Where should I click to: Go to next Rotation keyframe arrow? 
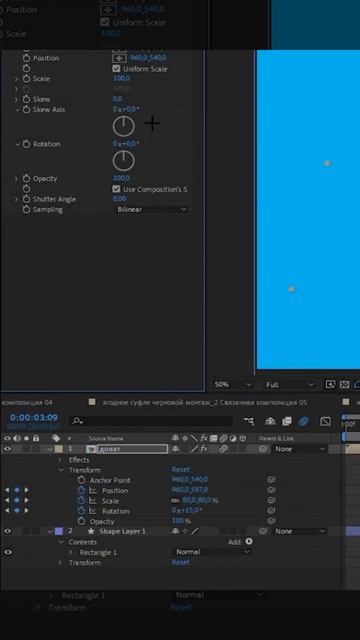click(27, 511)
